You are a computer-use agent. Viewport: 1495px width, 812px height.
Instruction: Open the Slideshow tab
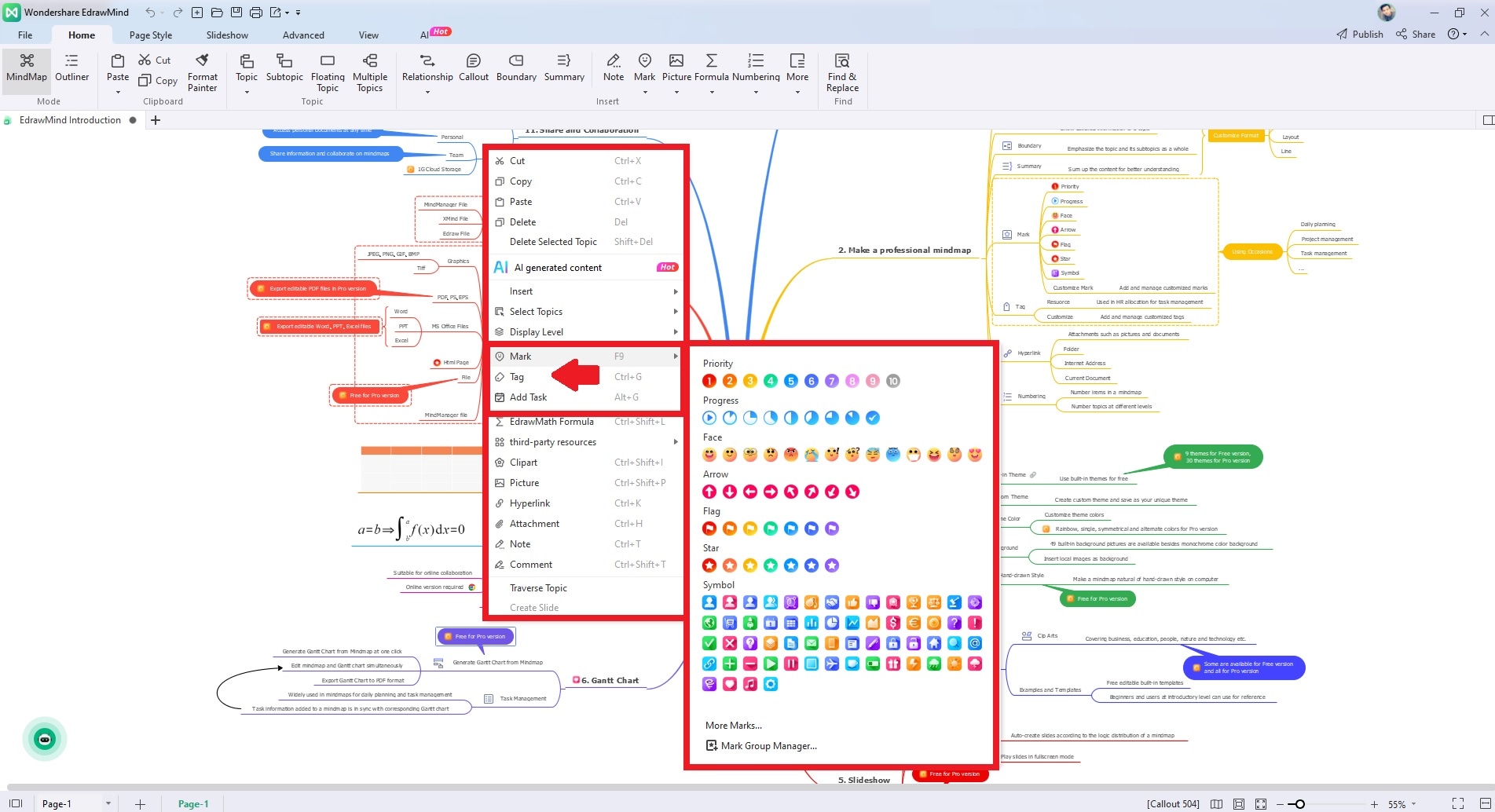coord(227,35)
